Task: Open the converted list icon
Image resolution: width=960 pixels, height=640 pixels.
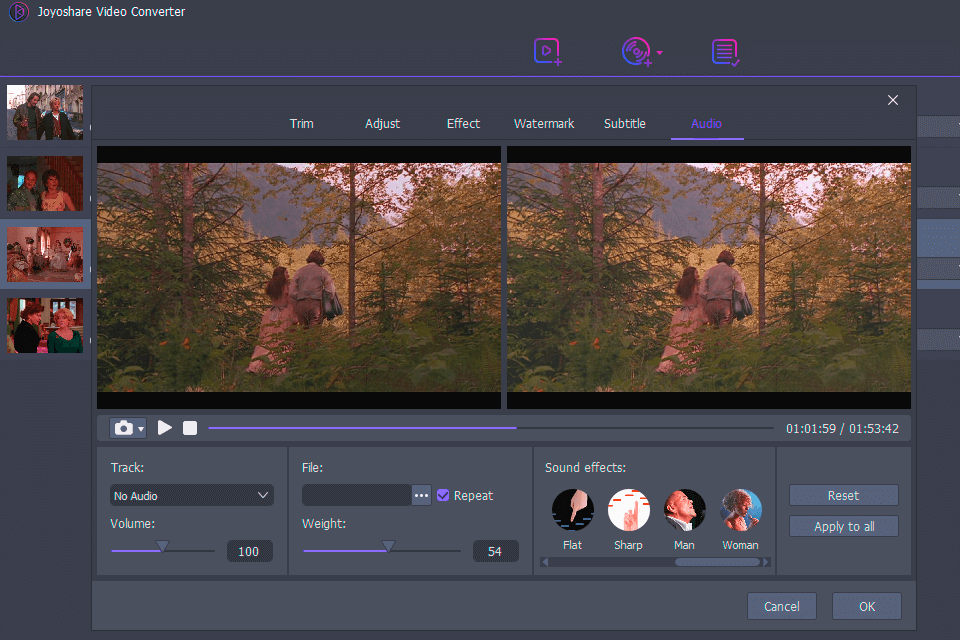Action: (x=725, y=52)
